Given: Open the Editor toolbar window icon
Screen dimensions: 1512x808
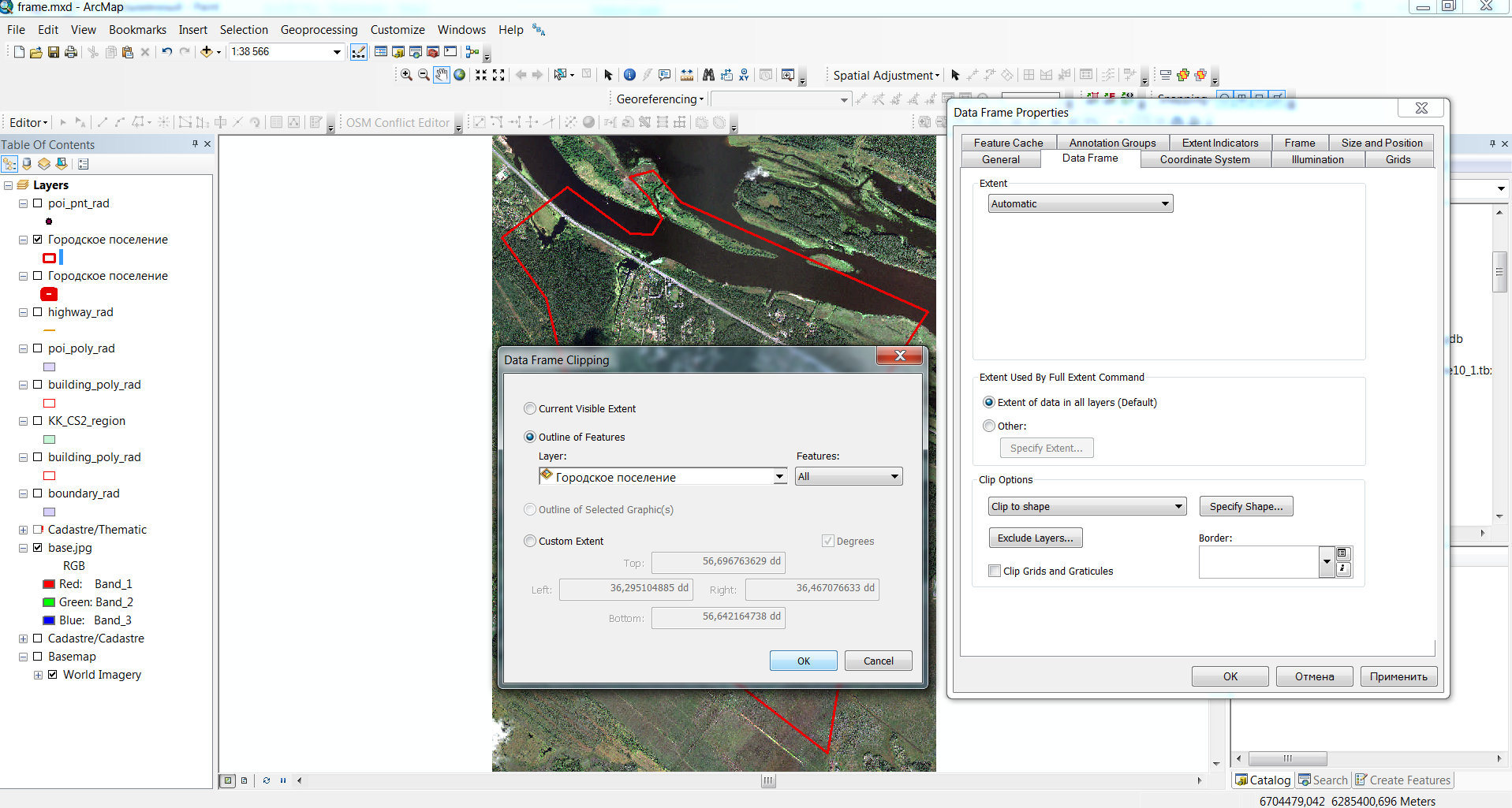Looking at the screenshot, I should (x=359, y=52).
